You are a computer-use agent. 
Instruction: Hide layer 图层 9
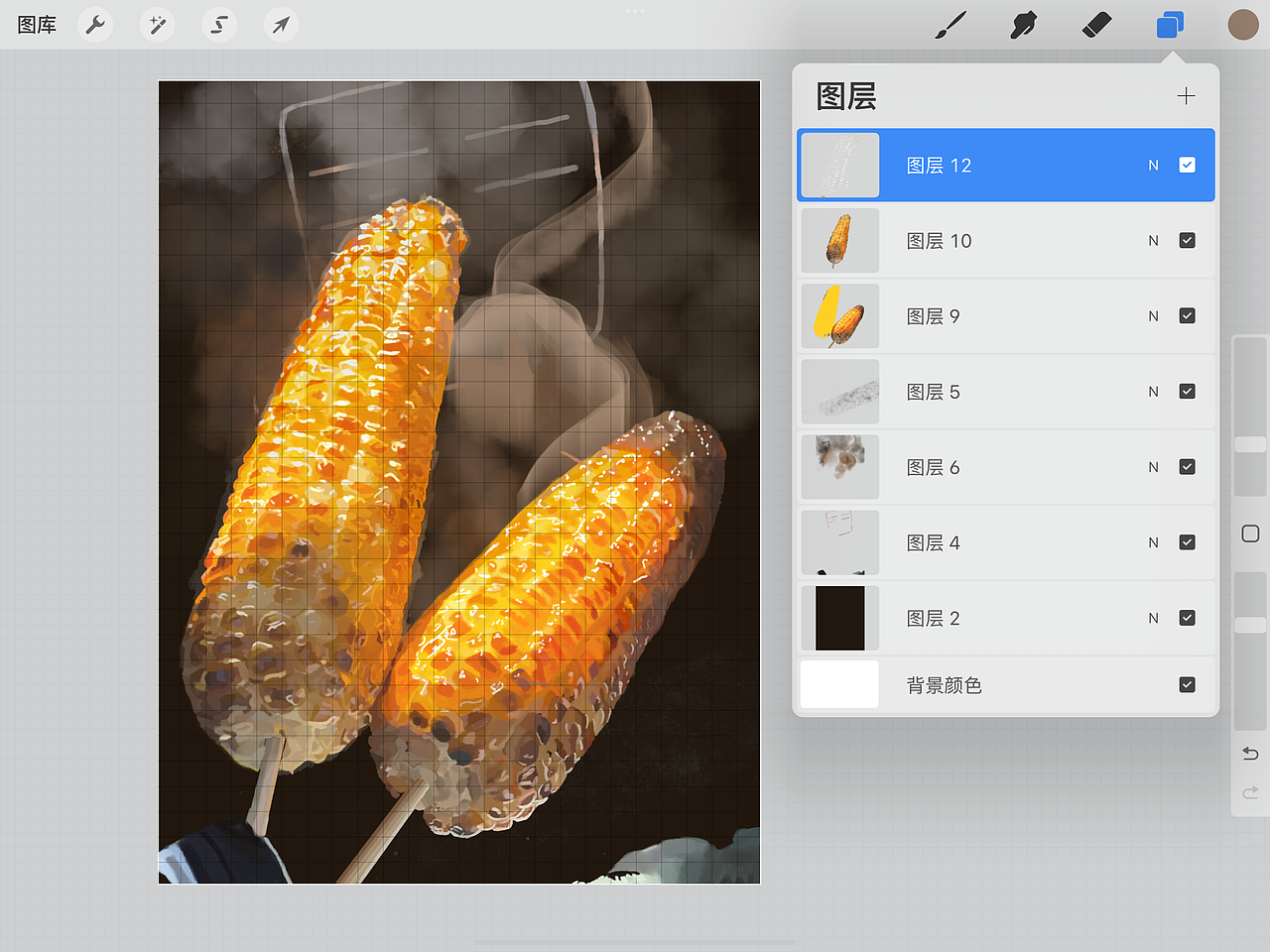coord(1187,315)
